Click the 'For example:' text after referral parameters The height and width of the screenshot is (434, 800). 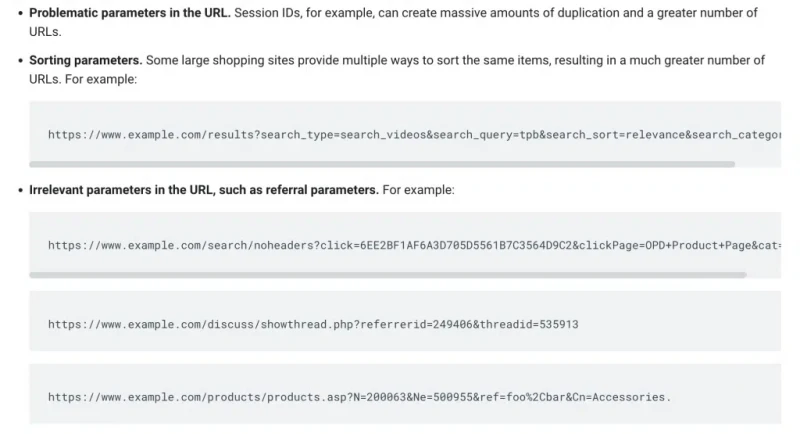(418, 190)
